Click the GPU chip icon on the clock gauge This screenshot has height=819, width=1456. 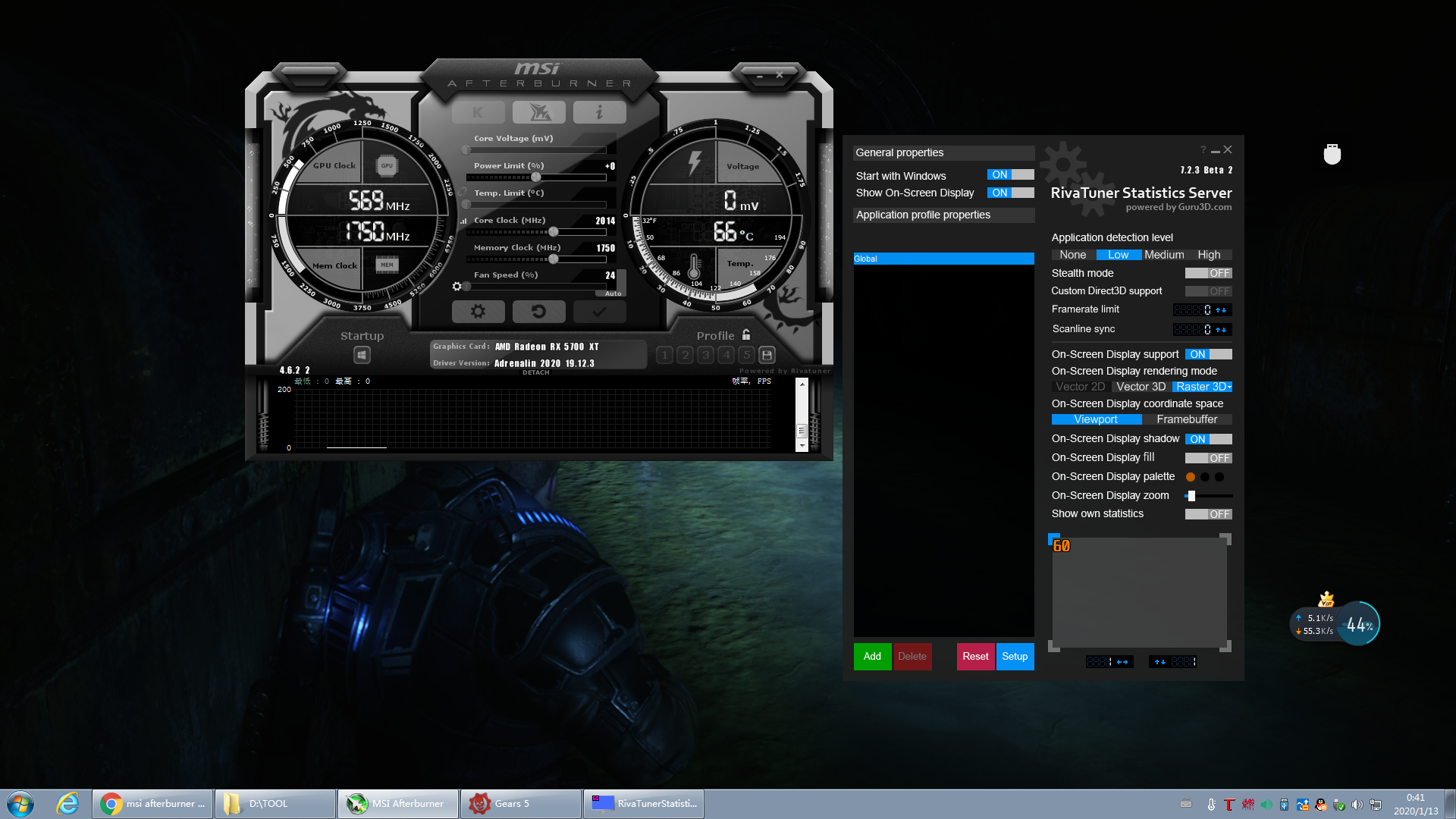387,165
